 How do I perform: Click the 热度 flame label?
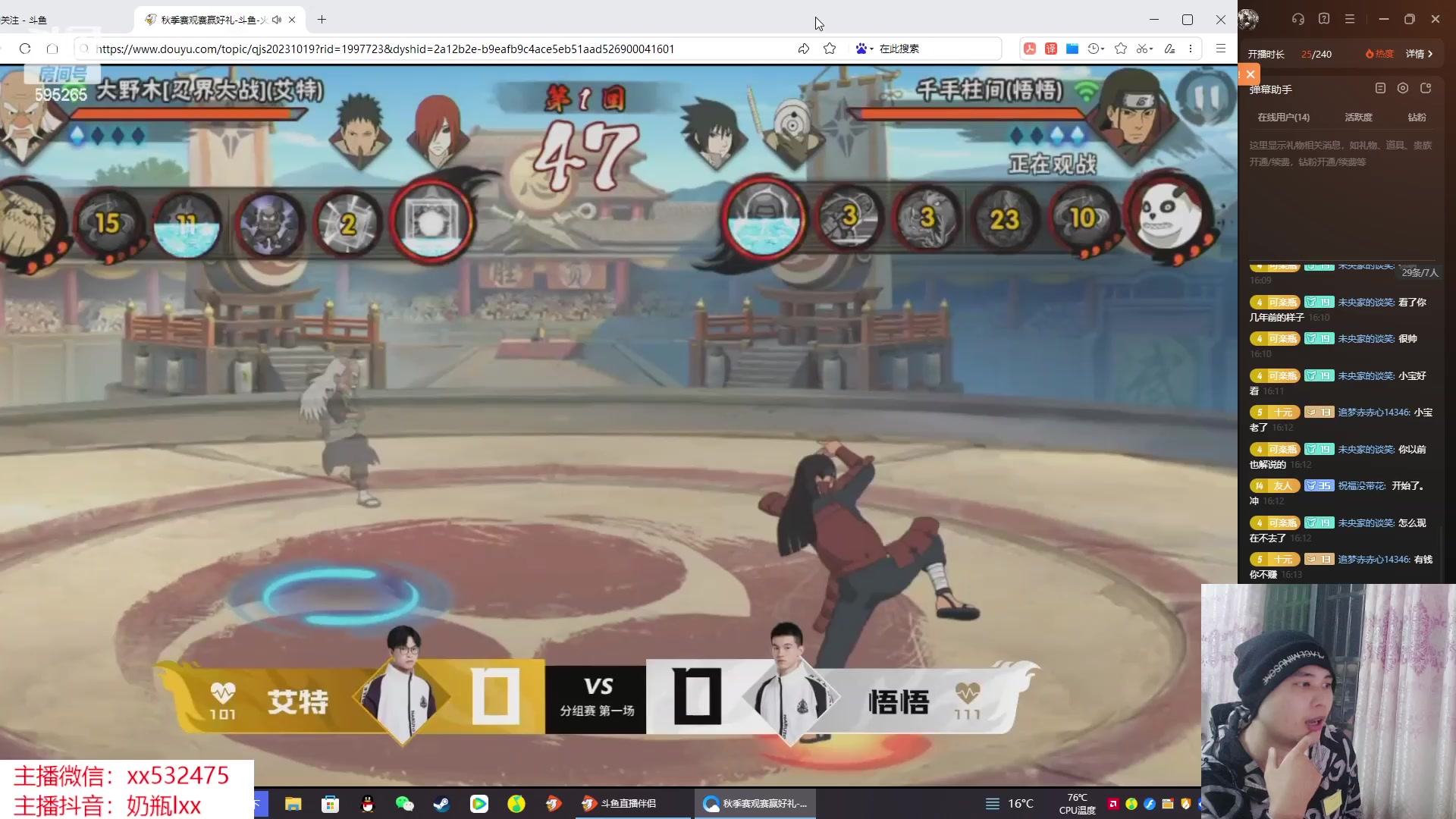click(1379, 54)
